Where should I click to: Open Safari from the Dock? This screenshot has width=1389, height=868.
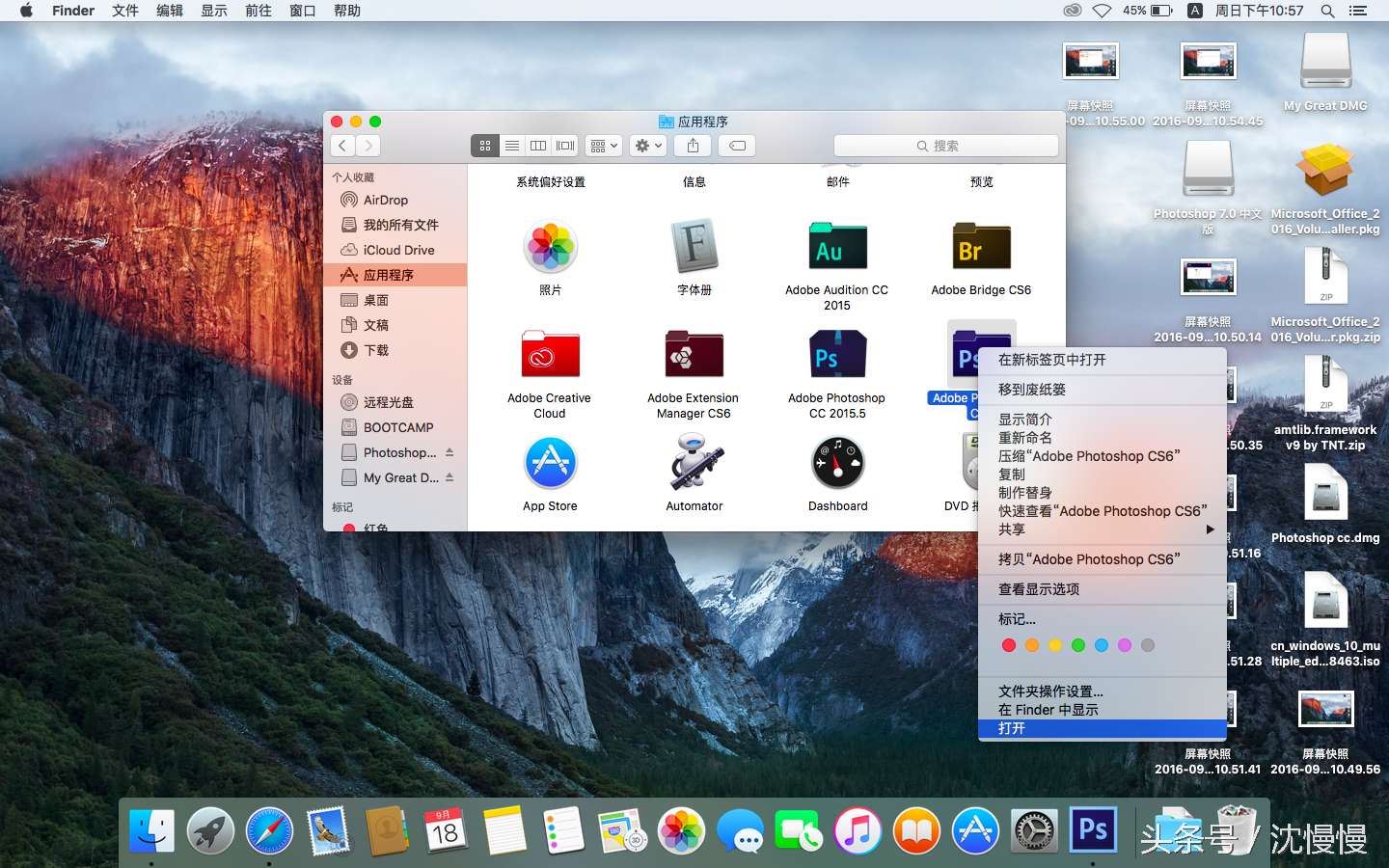[269, 830]
